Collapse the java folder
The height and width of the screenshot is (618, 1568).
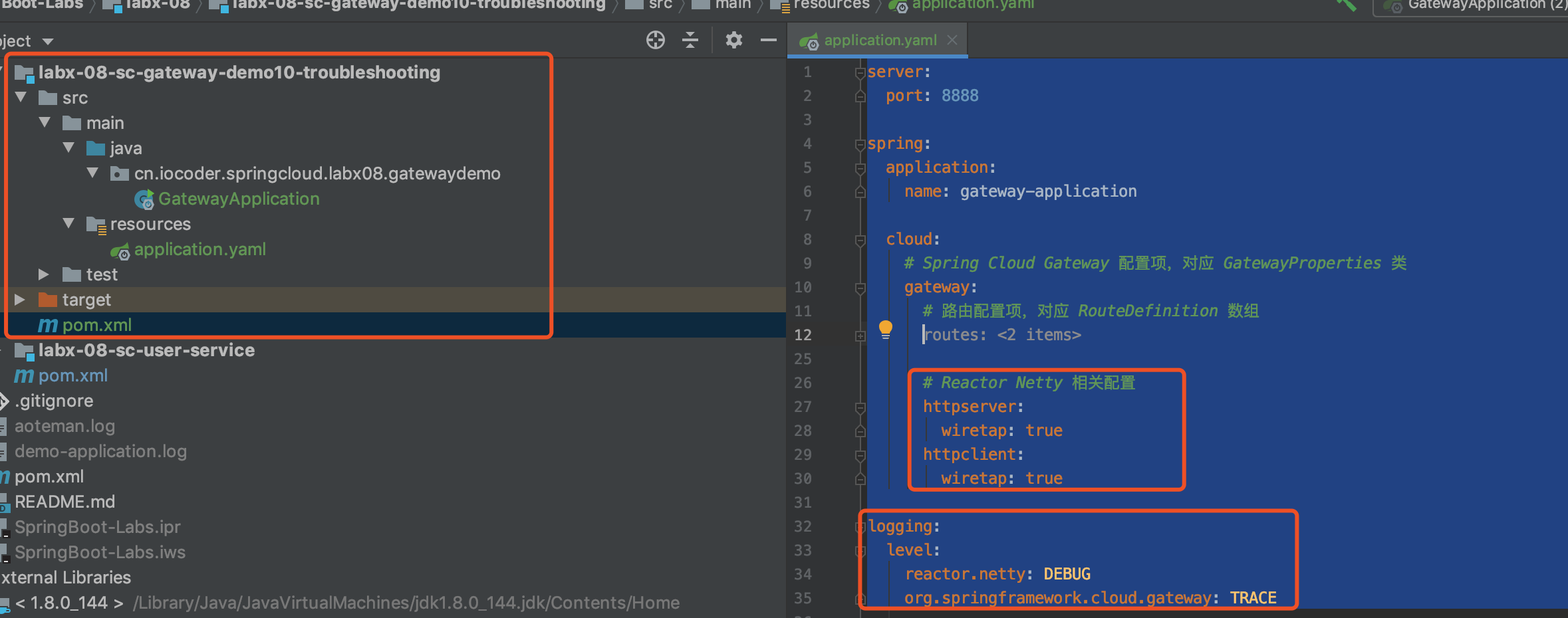pyautogui.click(x=68, y=148)
